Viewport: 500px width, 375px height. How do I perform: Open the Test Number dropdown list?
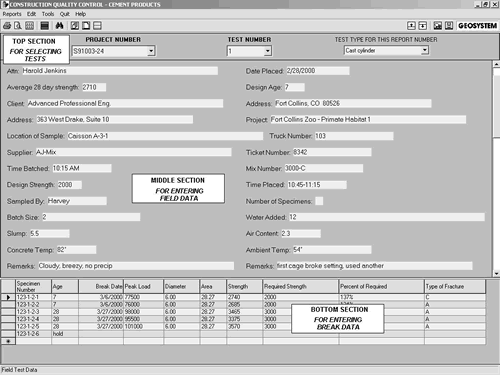tap(268, 51)
